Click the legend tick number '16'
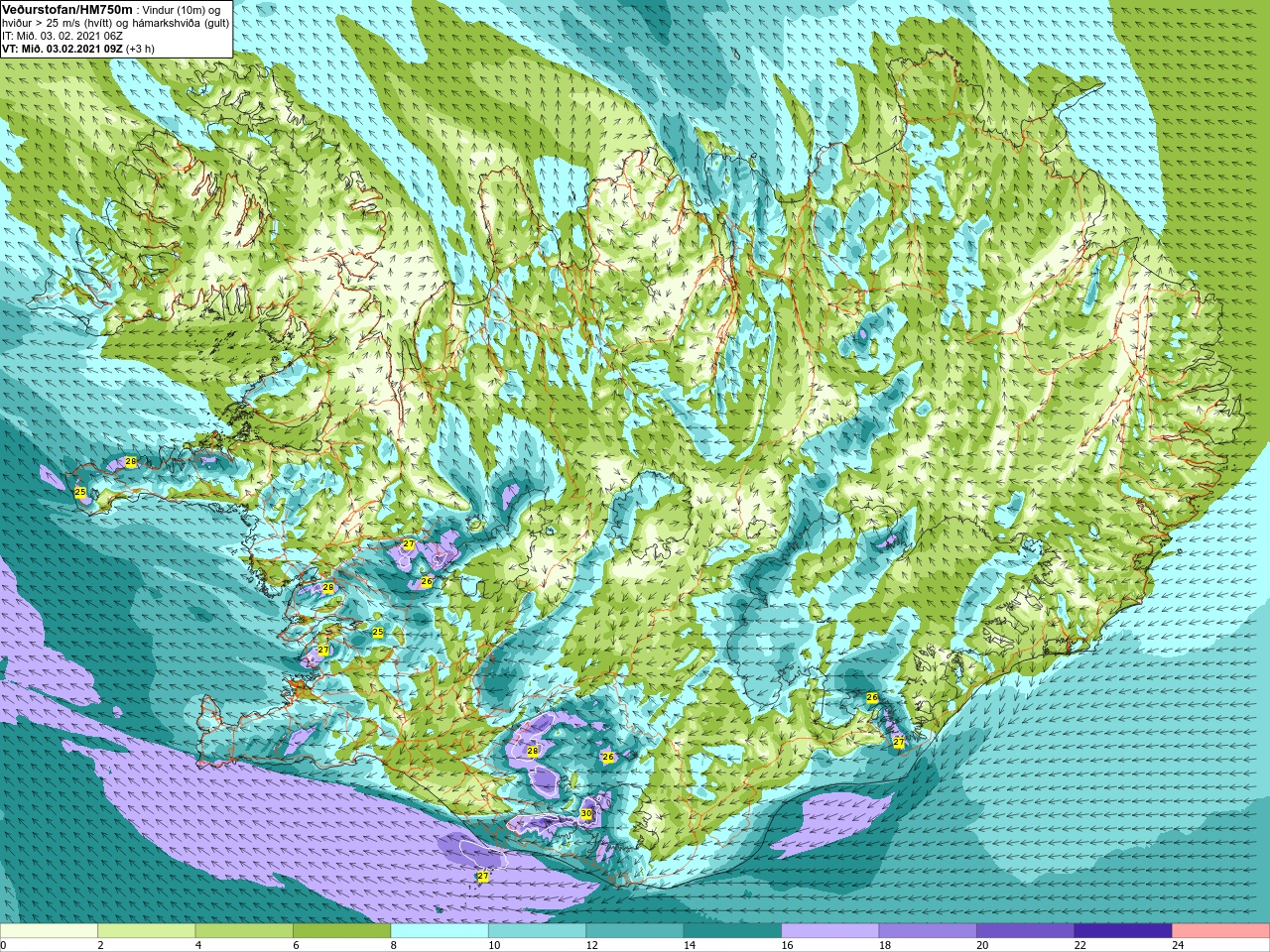The height and width of the screenshot is (952, 1270). pyautogui.click(x=787, y=946)
